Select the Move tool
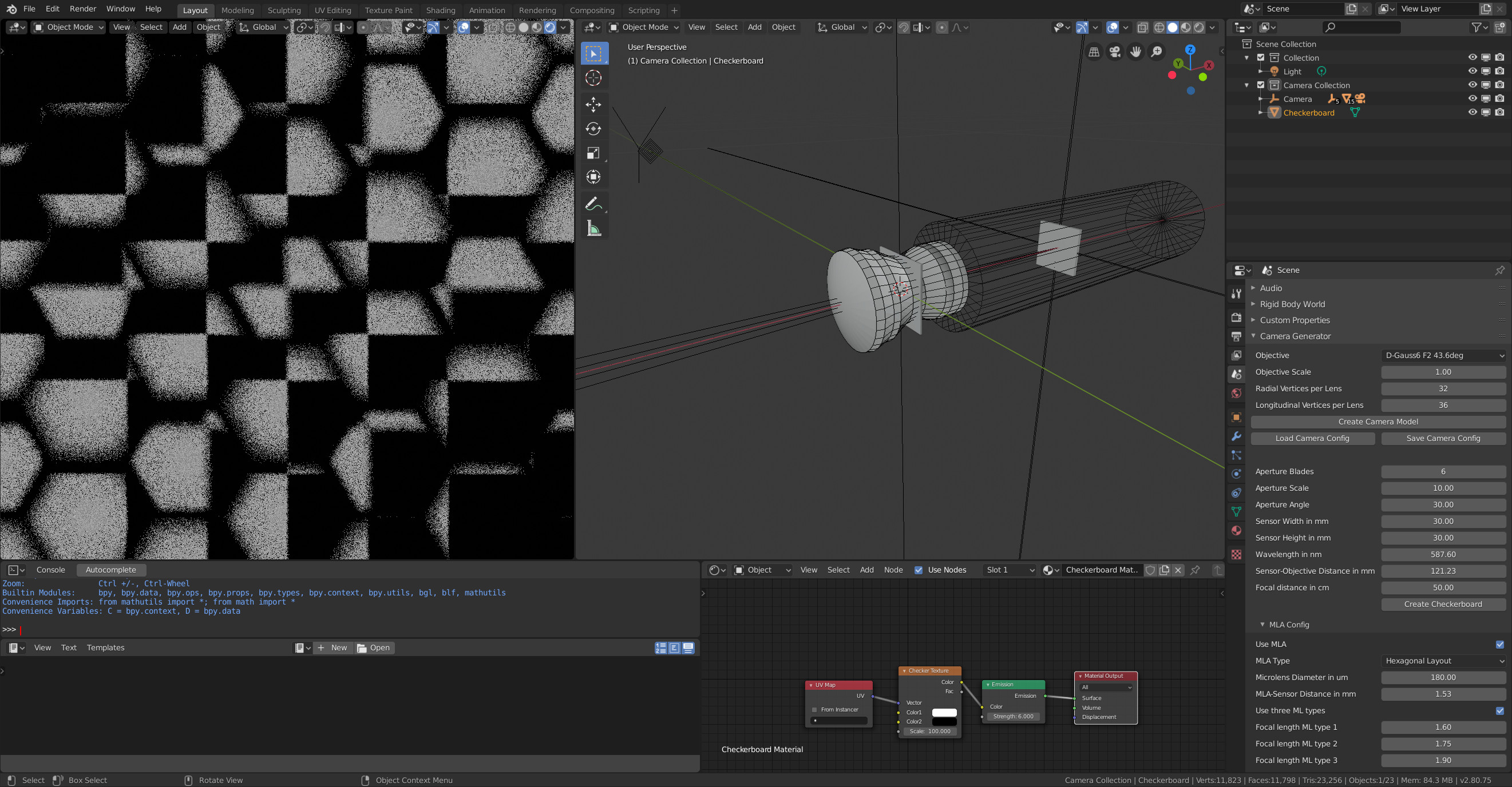Screen dimensions: 1512x787 coord(593,105)
